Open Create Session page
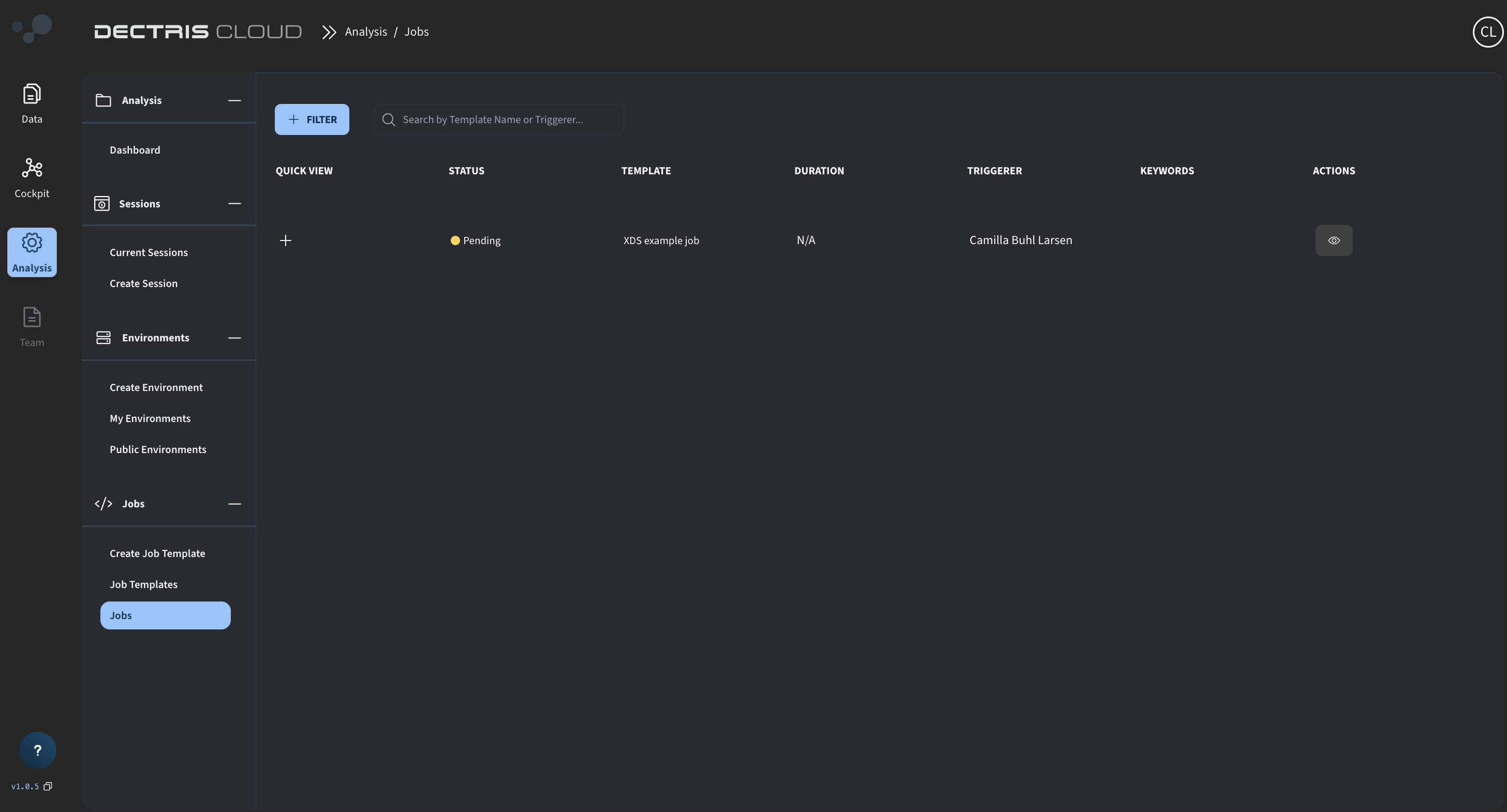 (143, 283)
